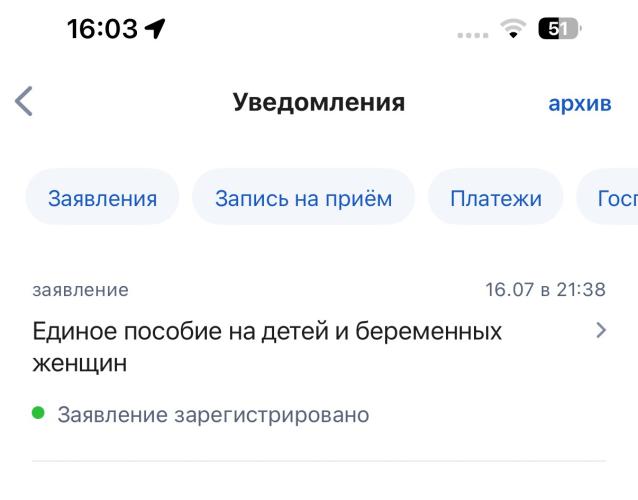Click the Заявление зарегистрировано status text
This screenshot has width=638, height=500.
tap(213, 415)
